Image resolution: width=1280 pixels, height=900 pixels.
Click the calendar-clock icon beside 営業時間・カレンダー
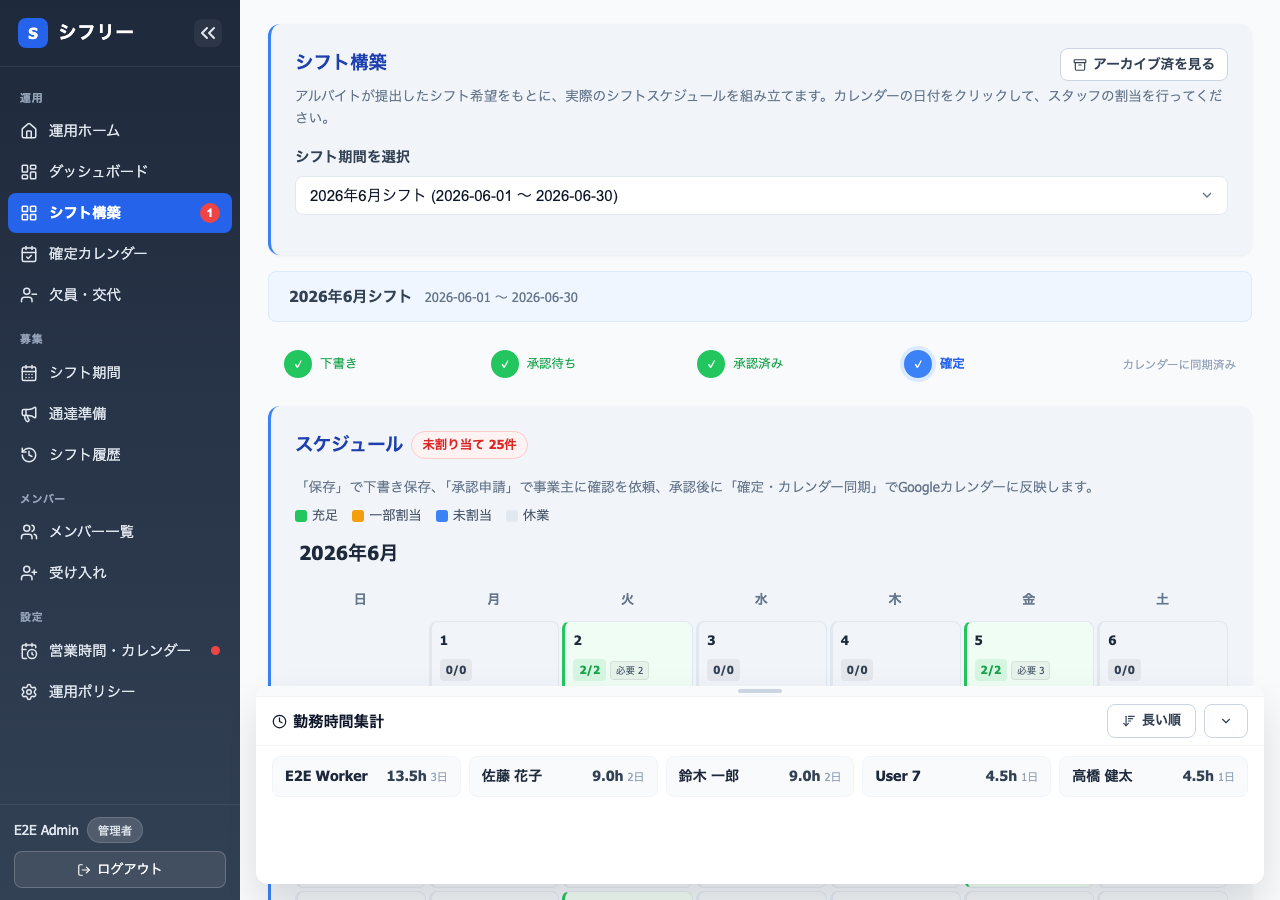(29, 651)
